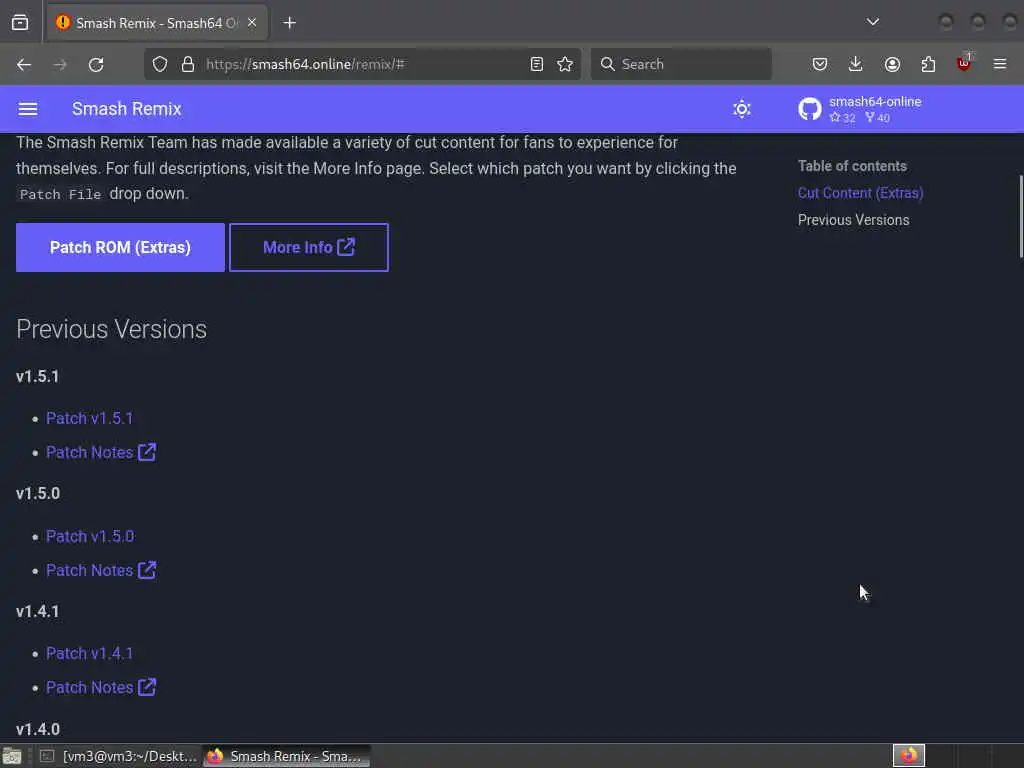Show site security padlock info
The width and height of the screenshot is (1024, 768).
tap(188, 64)
